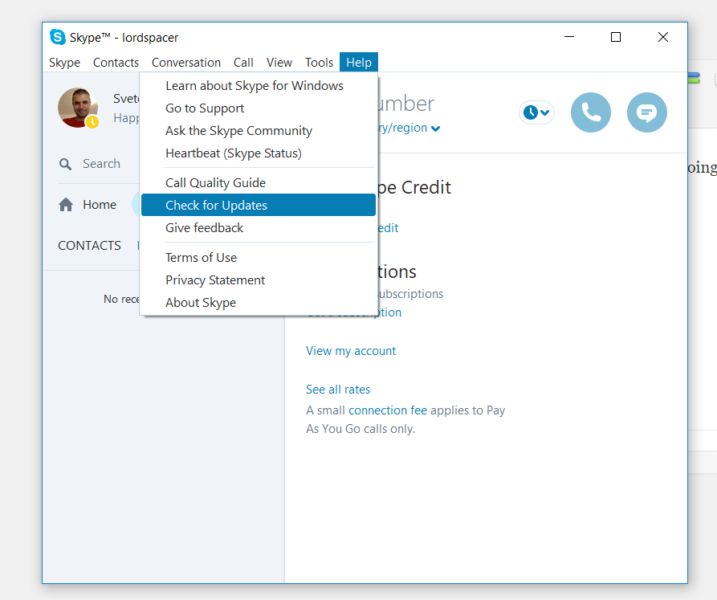Click the yellow away status badge
The width and height of the screenshot is (717, 600).
pos(92,122)
